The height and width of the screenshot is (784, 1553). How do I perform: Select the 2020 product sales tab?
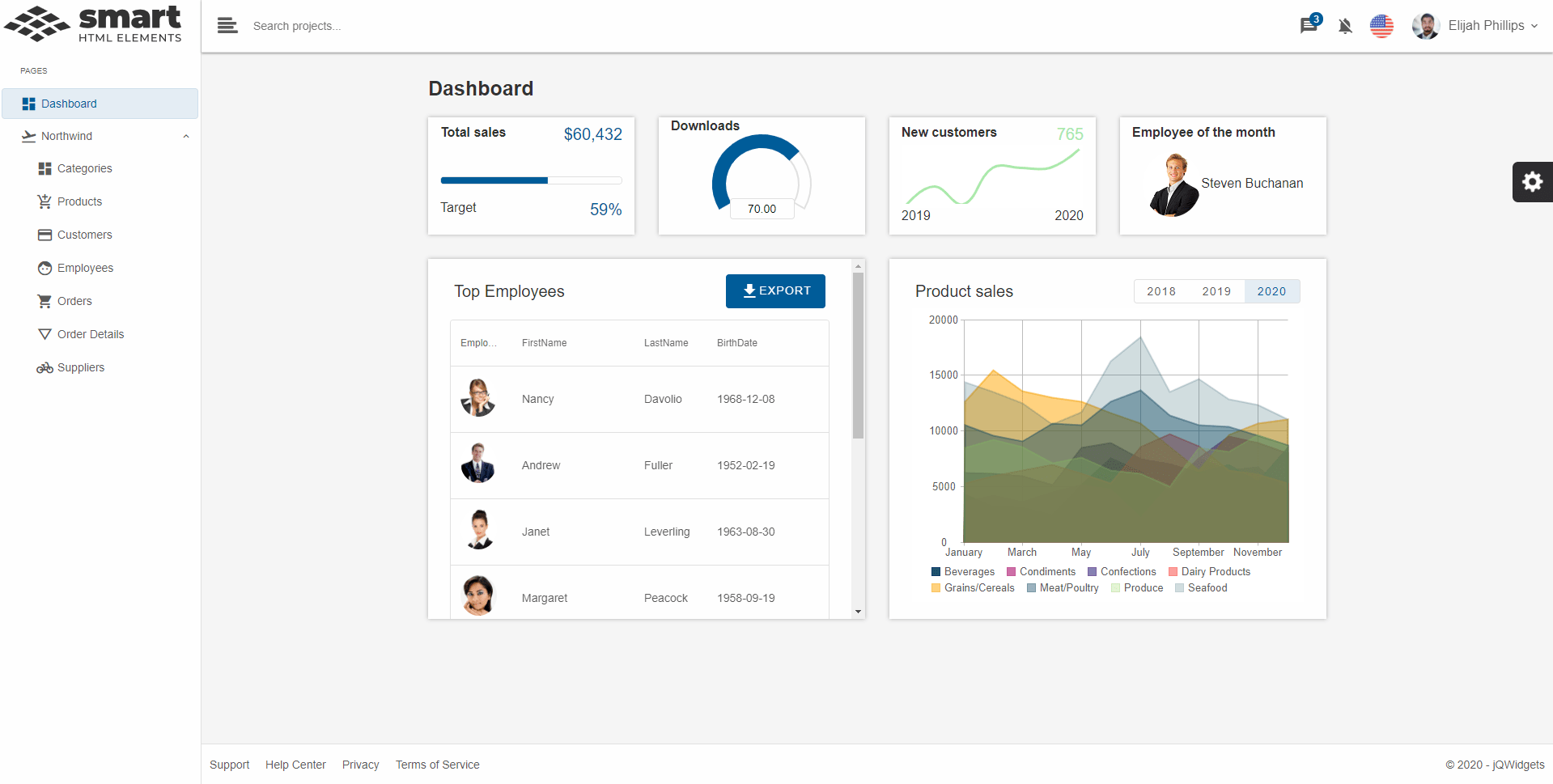pyautogui.click(x=1271, y=291)
